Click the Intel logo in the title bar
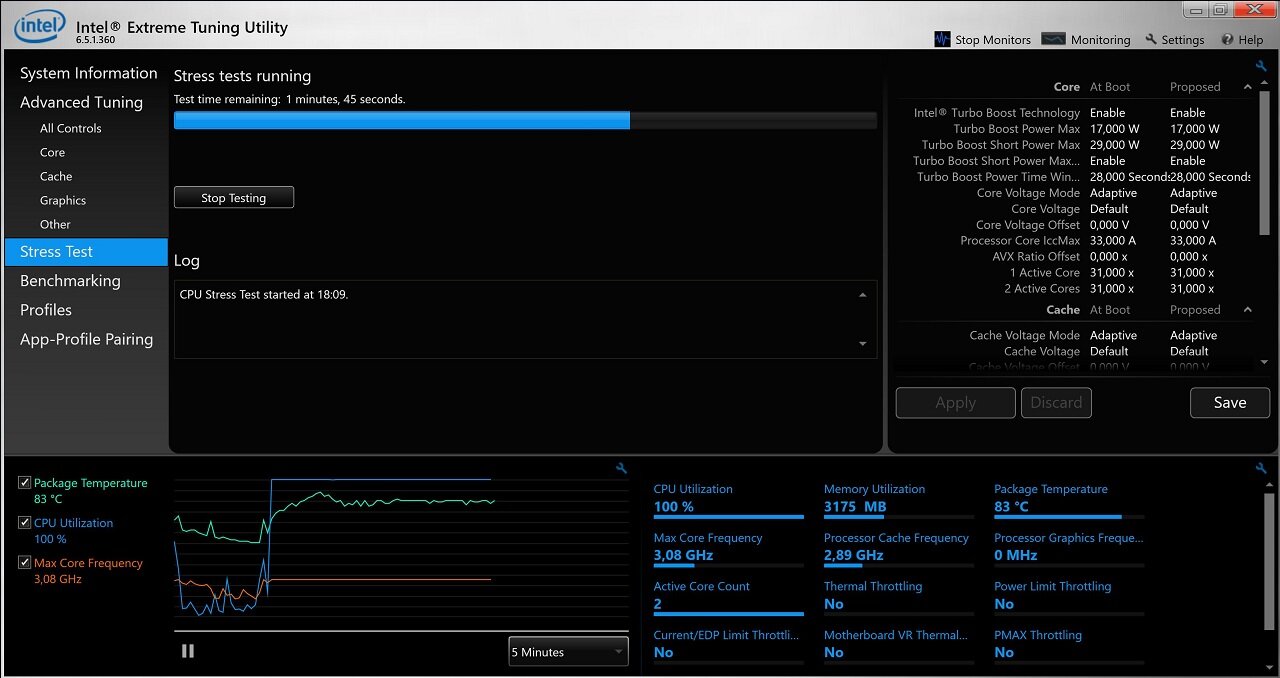The image size is (1280, 678). point(39,27)
